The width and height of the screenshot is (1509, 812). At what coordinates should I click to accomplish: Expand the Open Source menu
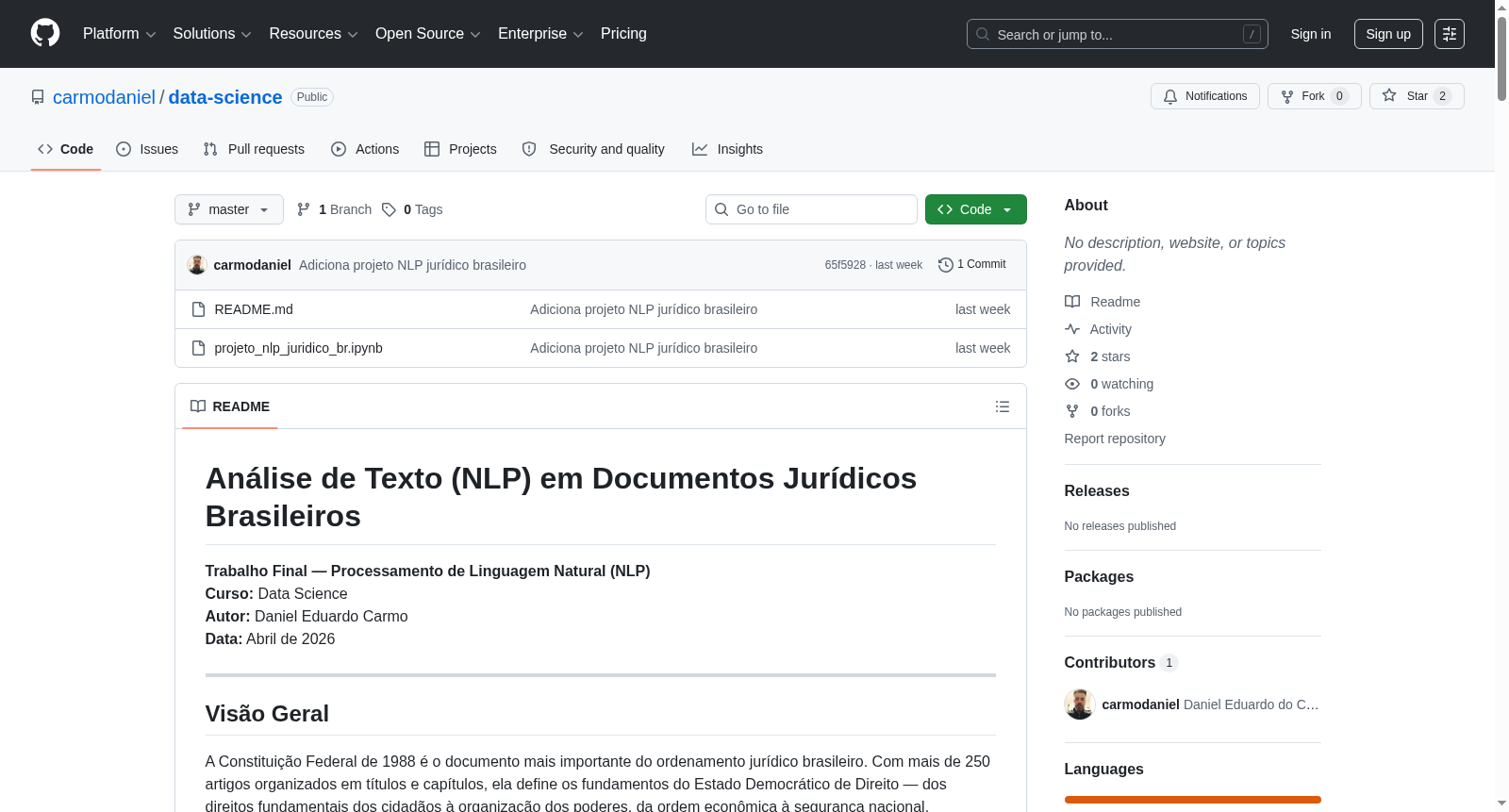pyautogui.click(x=428, y=34)
